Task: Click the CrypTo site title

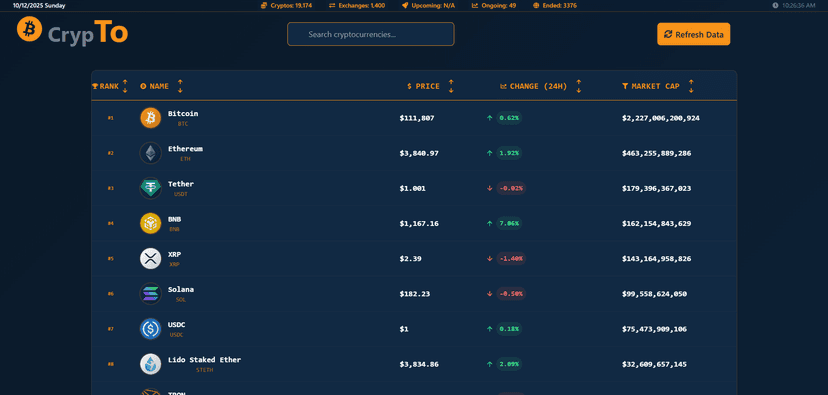Action: click(x=88, y=33)
